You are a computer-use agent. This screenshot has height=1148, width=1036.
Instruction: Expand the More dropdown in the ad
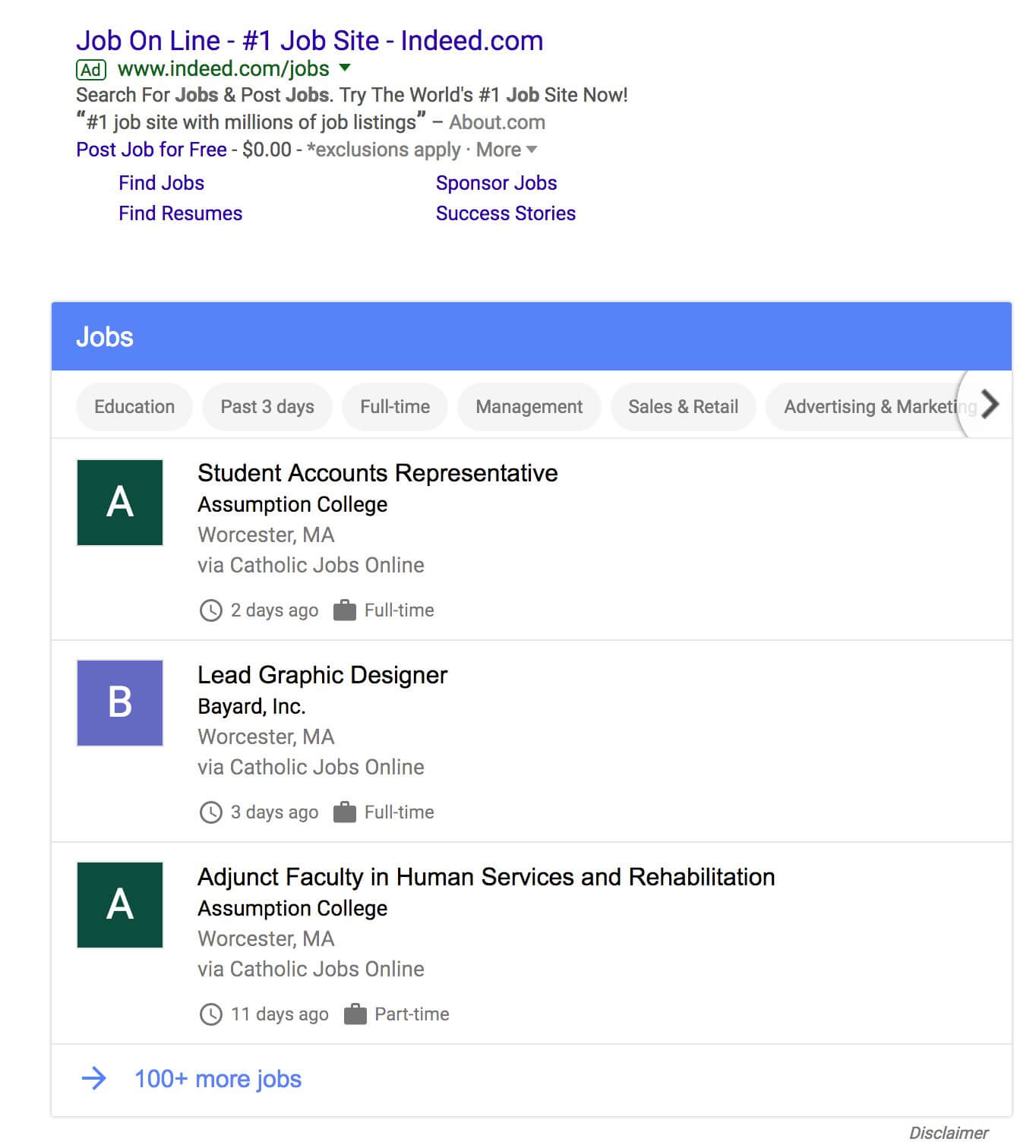[505, 150]
